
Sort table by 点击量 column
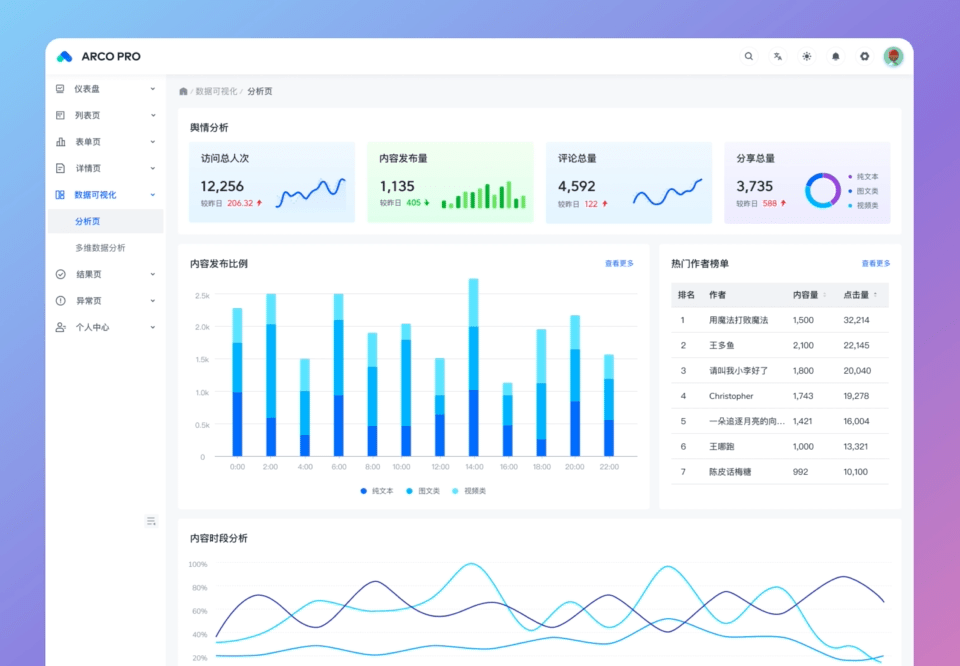pos(860,295)
